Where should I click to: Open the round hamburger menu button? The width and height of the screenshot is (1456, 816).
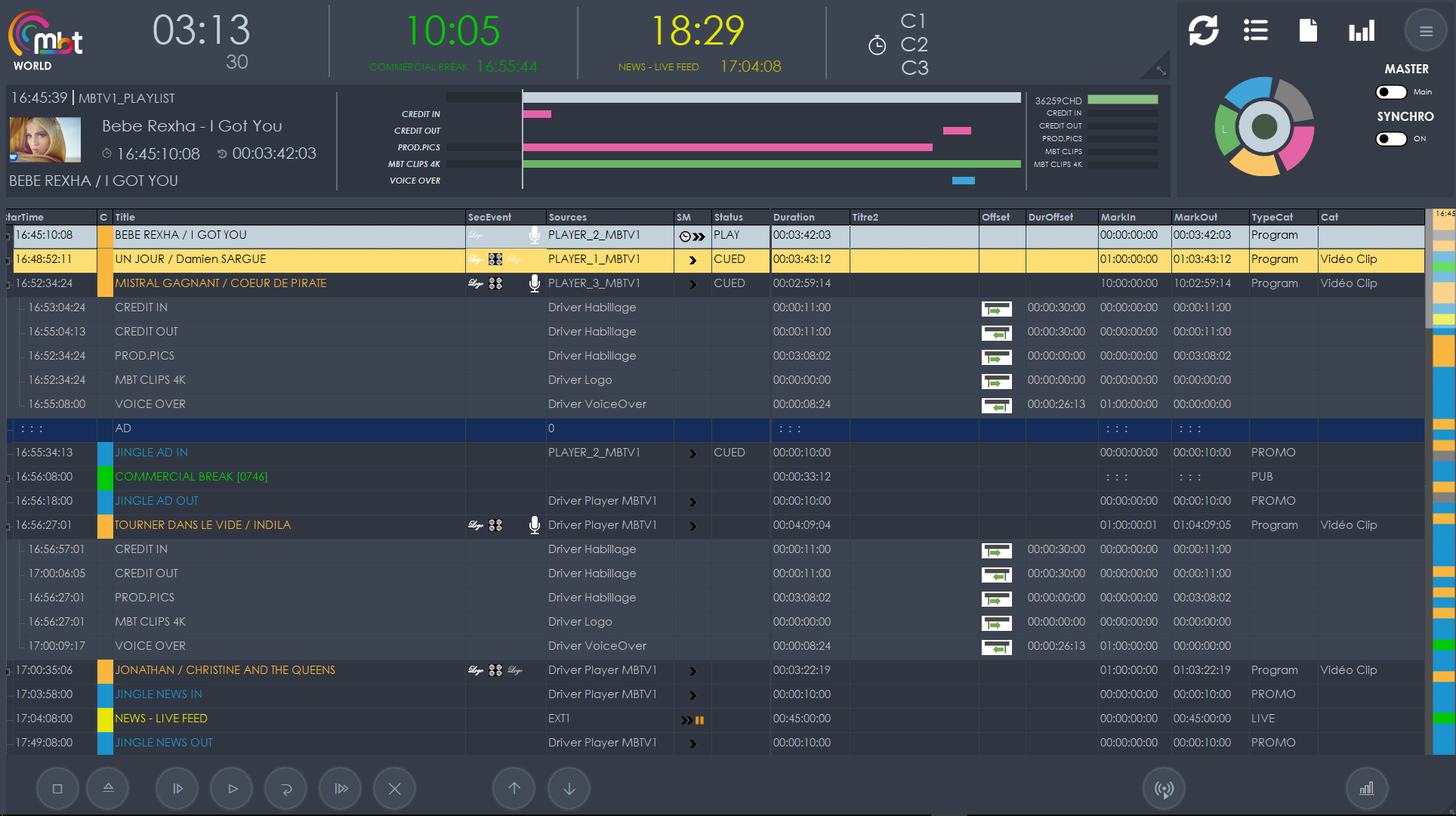point(1426,31)
